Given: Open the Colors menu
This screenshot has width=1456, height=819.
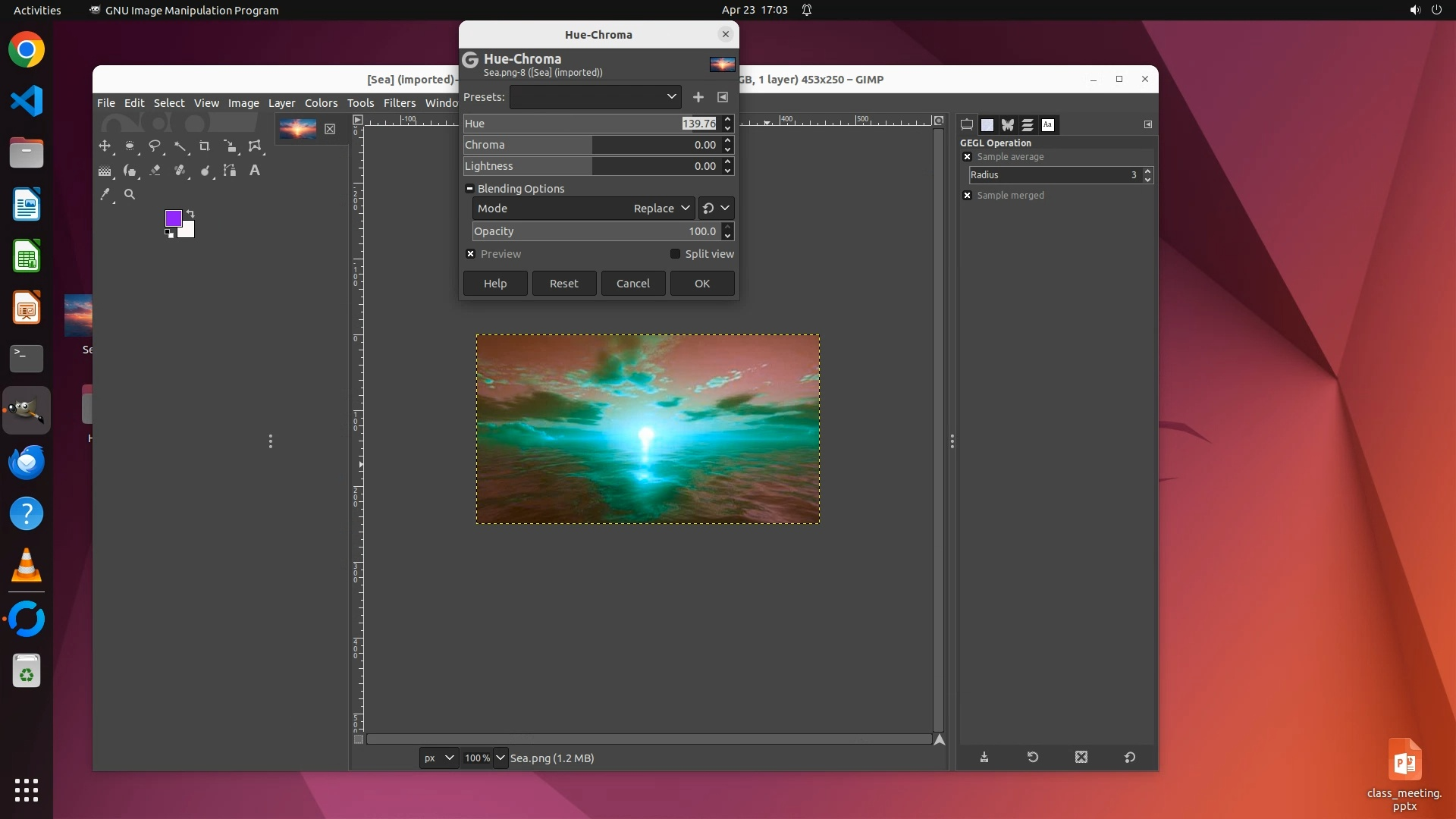Looking at the screenshot, I should point(321,103).
